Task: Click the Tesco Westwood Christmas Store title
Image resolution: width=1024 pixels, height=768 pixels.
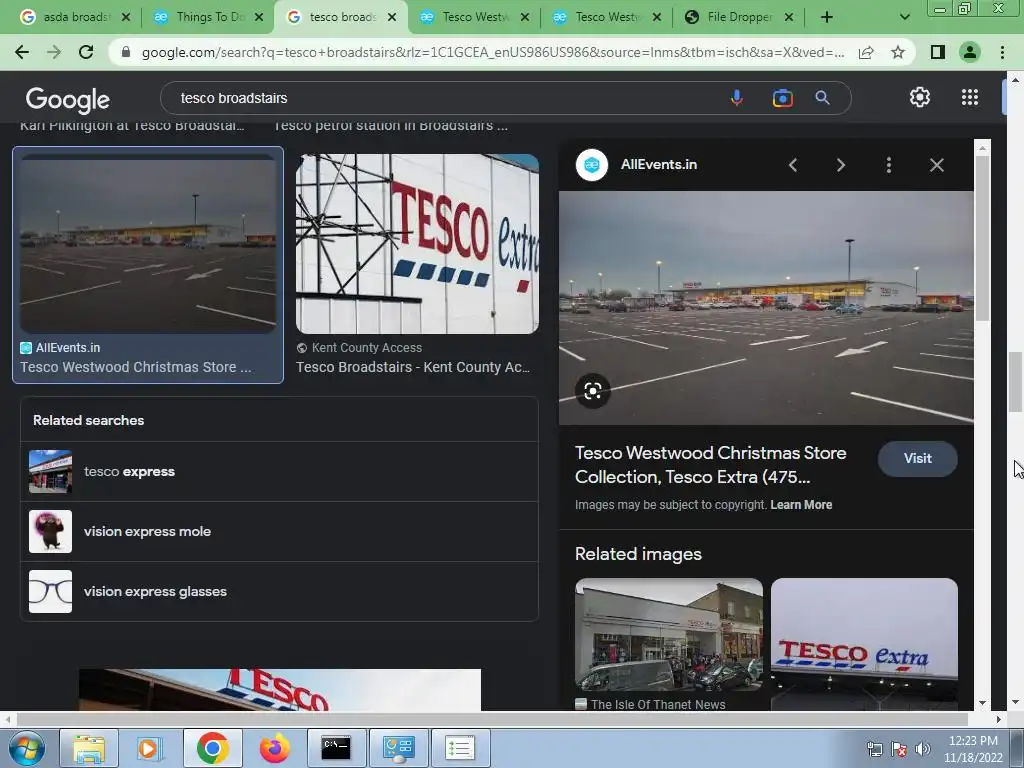Action: pyautogui.click(x=711, y=465)
